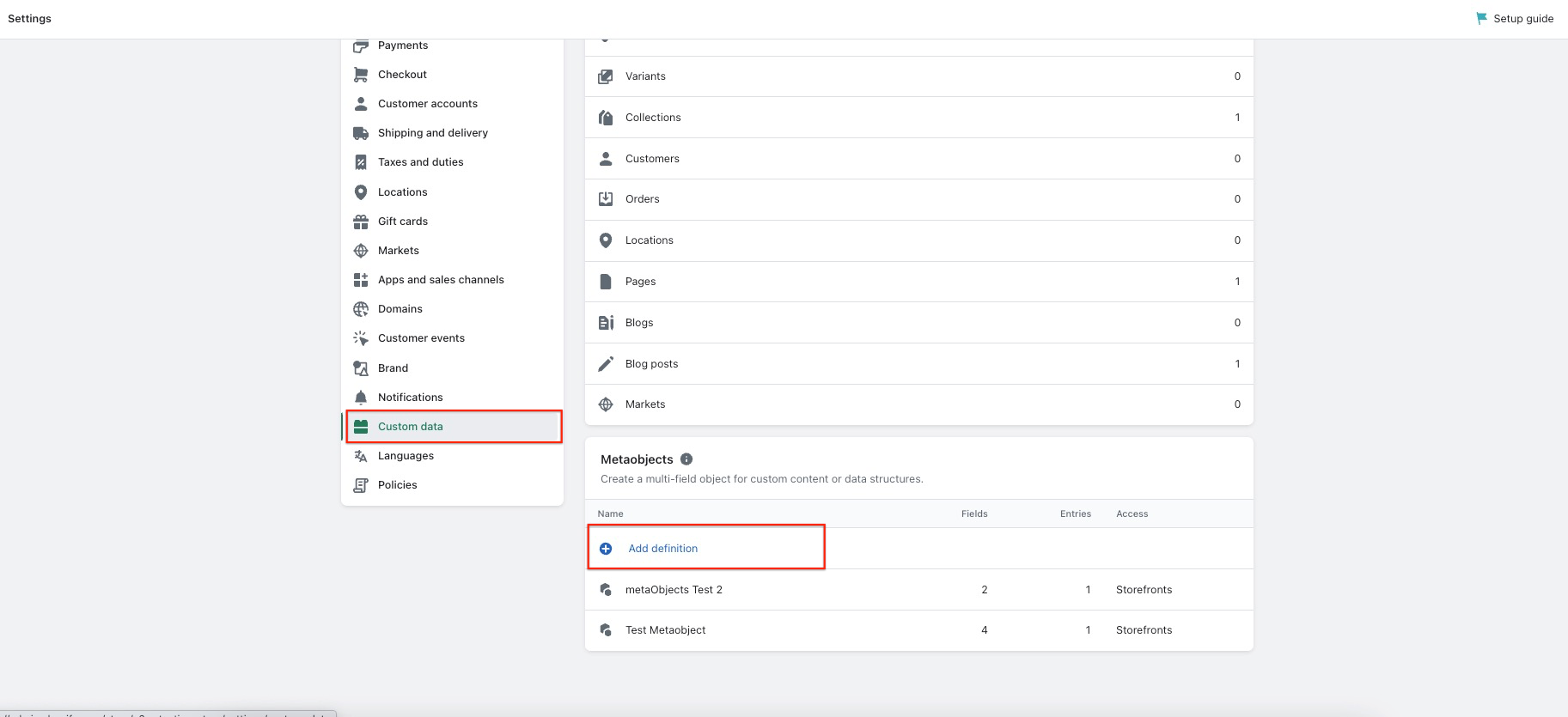Click the Shipping and delivery truck icon
Image resolution: width=1568 pixels, height=717 pixels.
point(361,133)
